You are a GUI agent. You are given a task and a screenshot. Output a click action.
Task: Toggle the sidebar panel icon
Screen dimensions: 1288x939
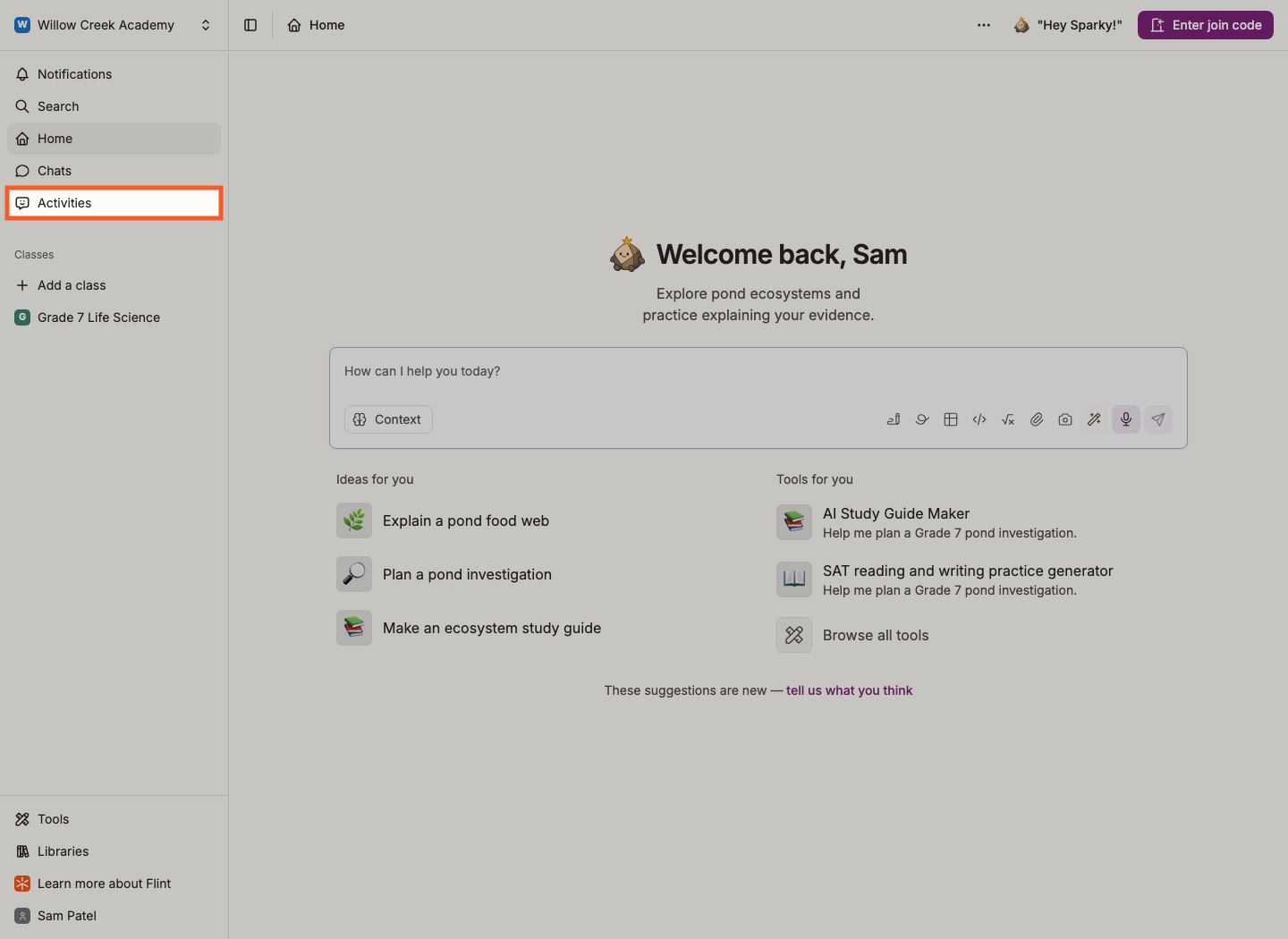click(250, 25)
